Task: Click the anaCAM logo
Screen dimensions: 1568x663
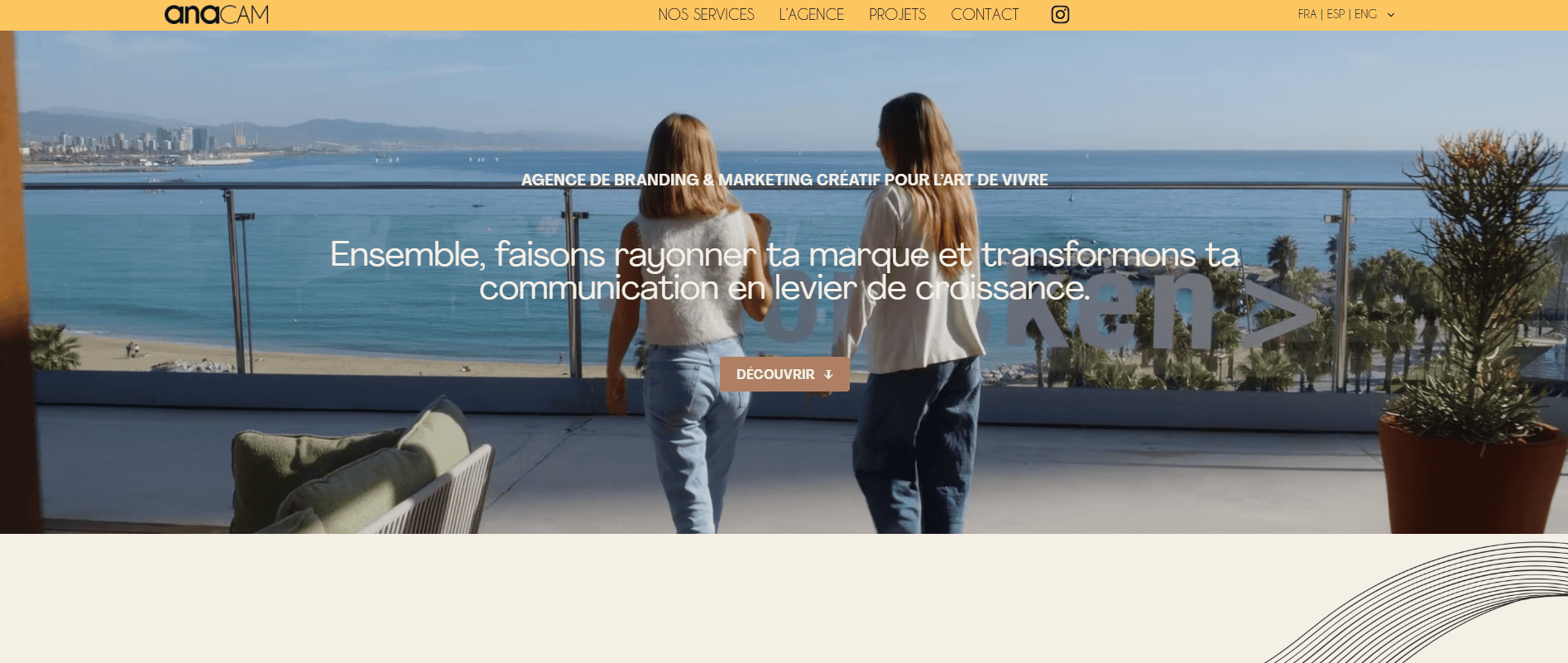Action: (217, 14)
